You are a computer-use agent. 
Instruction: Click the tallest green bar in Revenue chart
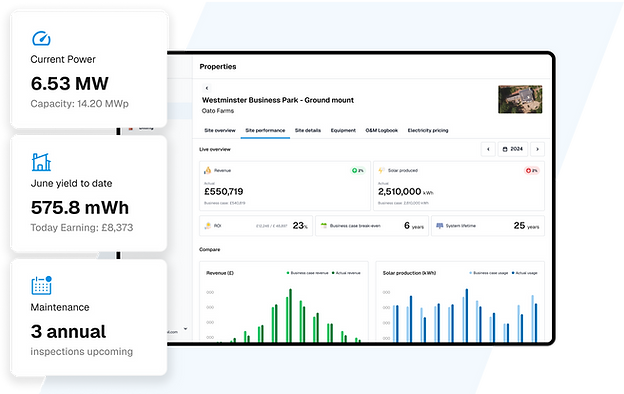[x=290, y=315]
